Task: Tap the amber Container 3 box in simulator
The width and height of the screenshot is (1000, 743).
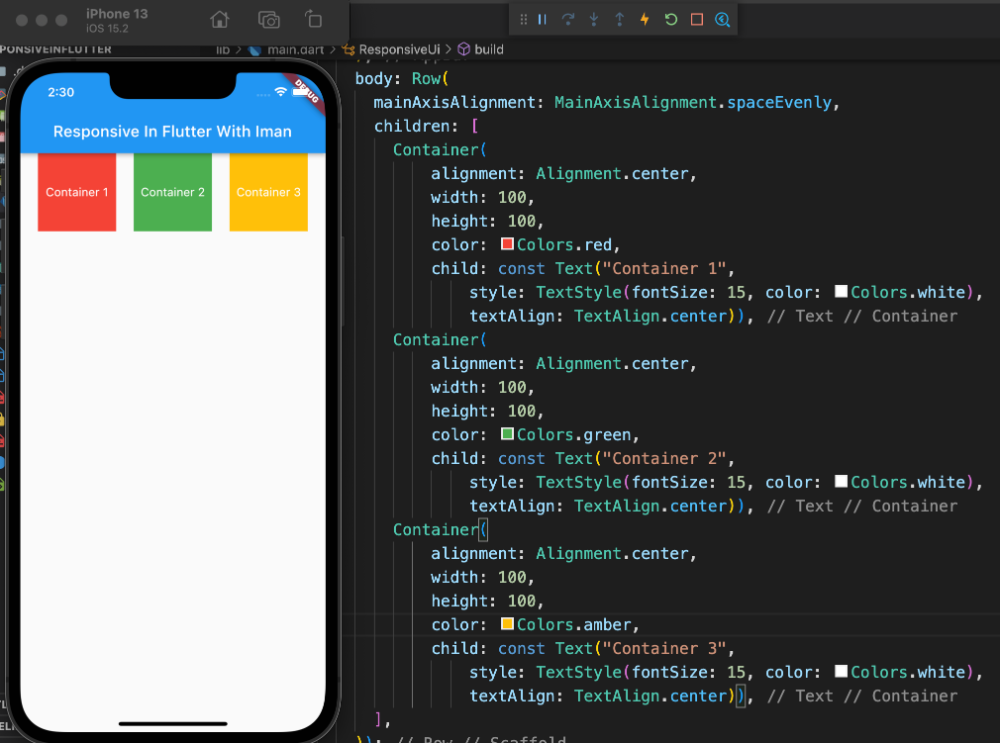Action: (x=268, y=192)
